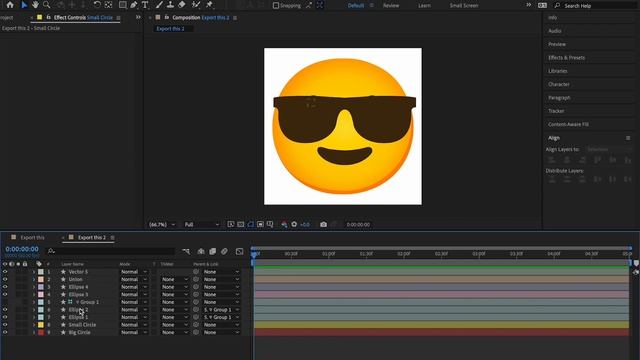Take a snapshot with the camera icon
The height and width of the screenshot is (360, 640).
(323, 224)
